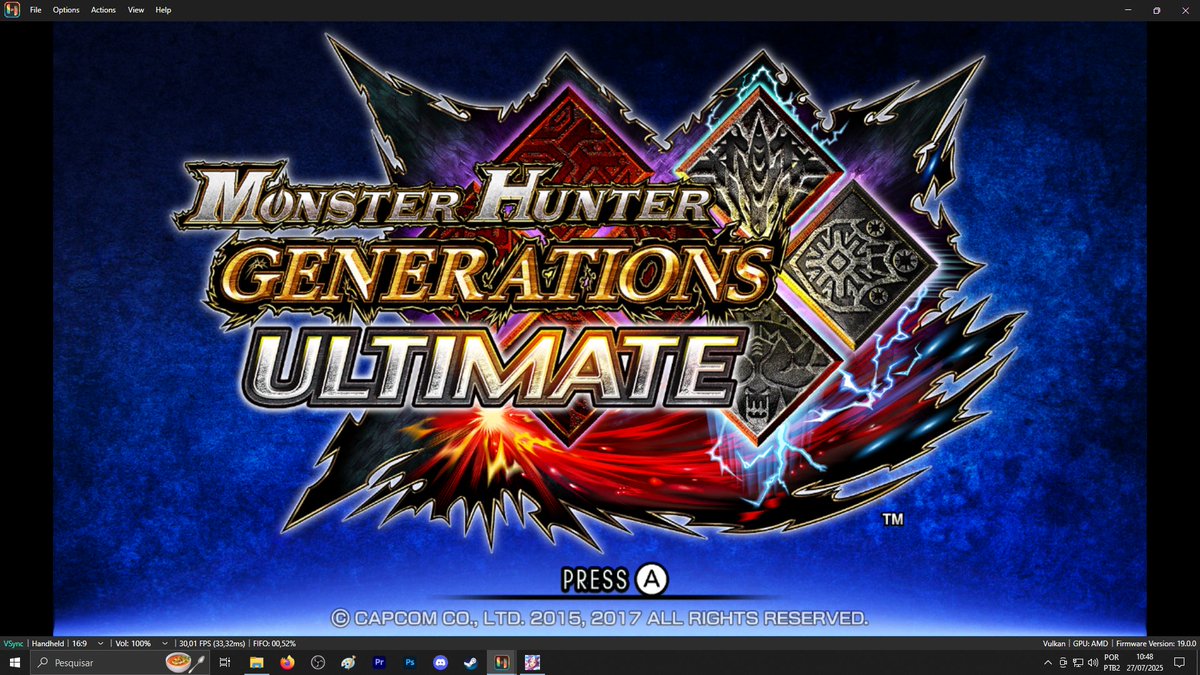The height and width of the screenshot is (675, 1200).
Task: Launch Firefox from the taskbar
Action: [287, 662]
